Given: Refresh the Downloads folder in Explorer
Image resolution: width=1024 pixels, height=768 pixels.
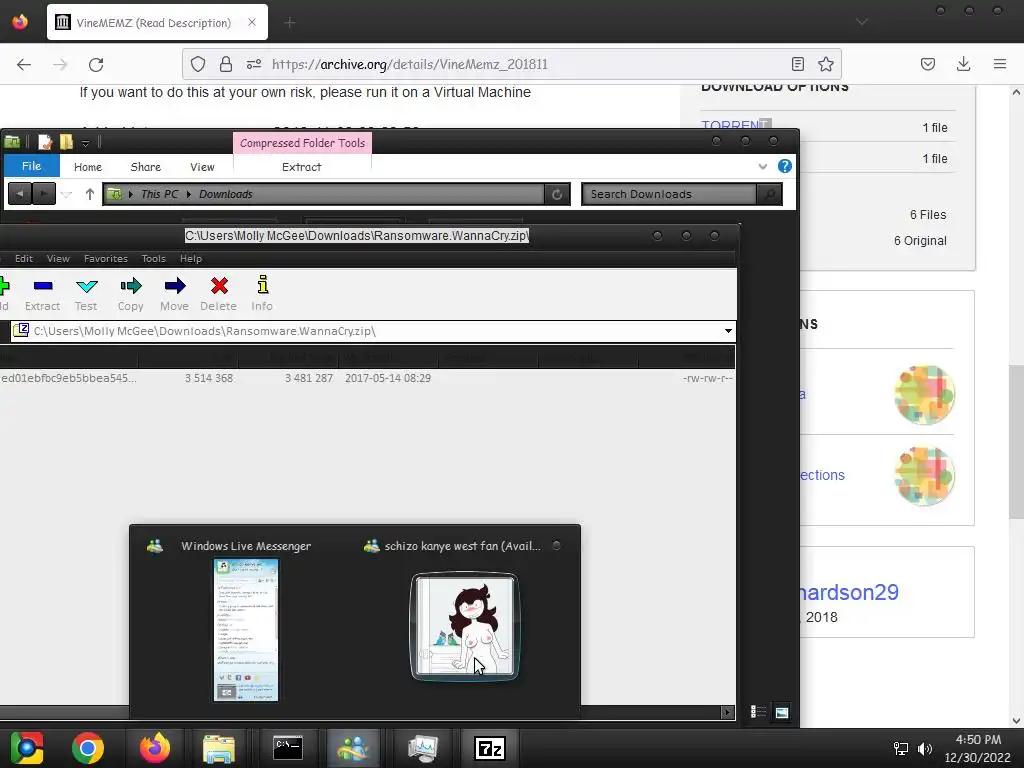Looking at the screenshot, I should click(x=557, y=194).
